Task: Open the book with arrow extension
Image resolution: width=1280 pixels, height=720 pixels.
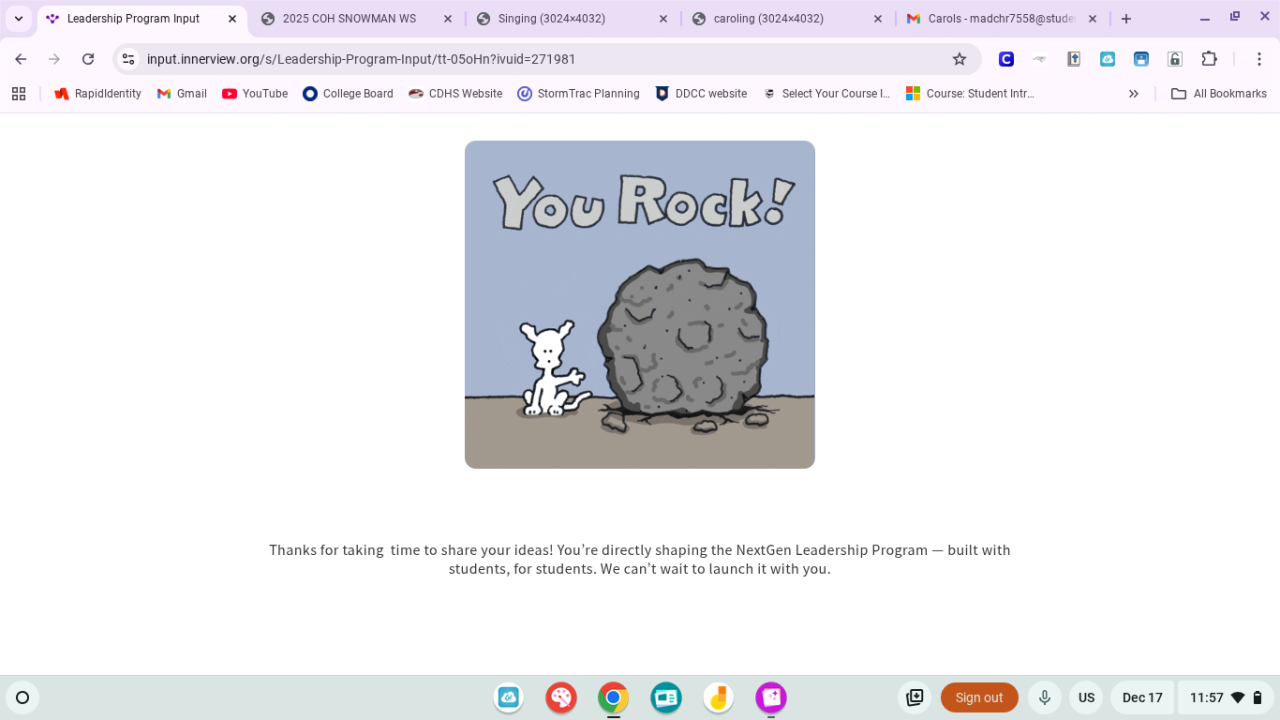Action: coord(1074,59)
